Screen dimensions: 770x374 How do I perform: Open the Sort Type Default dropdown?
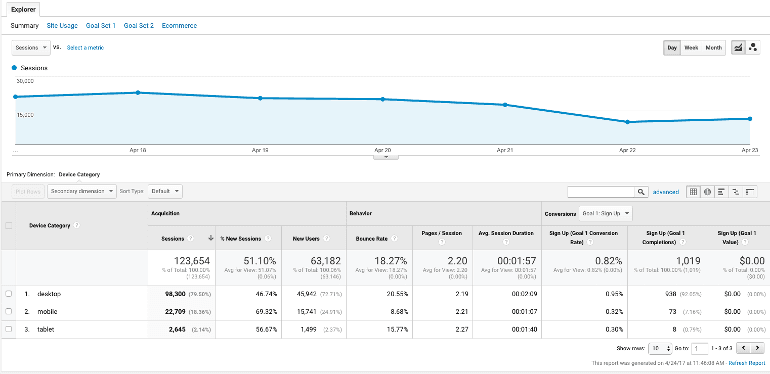point(165,191)
